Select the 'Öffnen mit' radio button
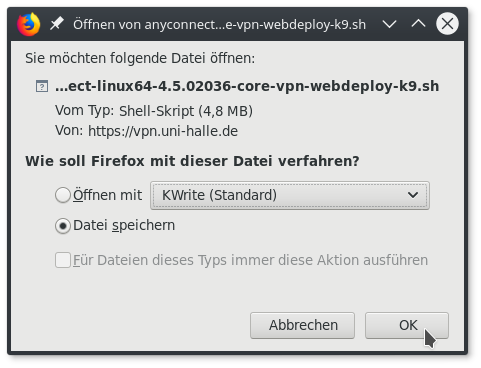 point(63,195)
